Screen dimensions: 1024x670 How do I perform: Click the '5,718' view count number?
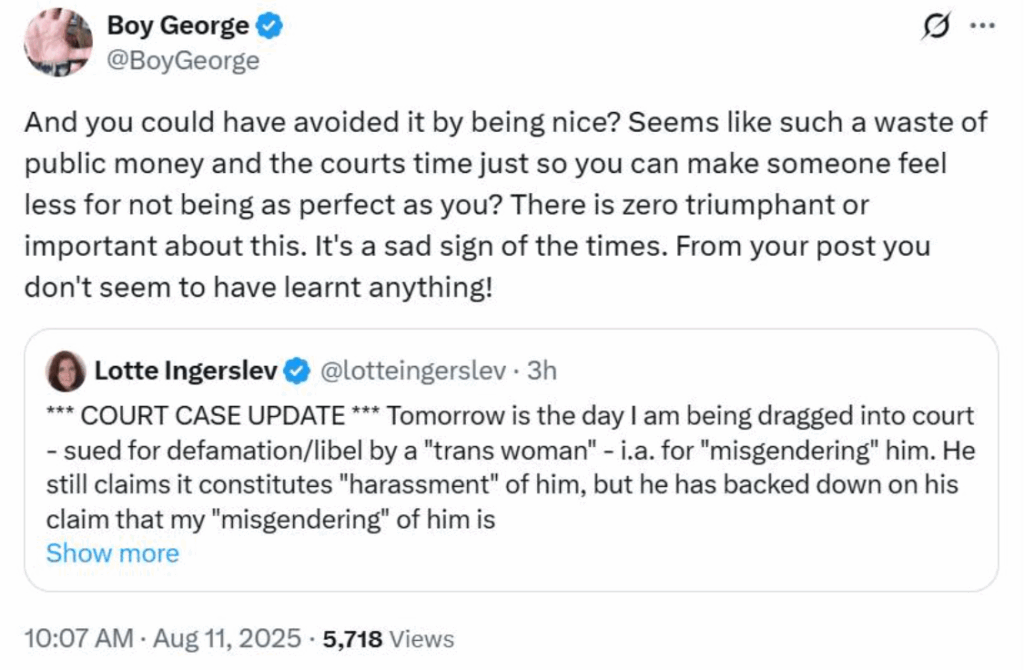click(x=347, y=637)
